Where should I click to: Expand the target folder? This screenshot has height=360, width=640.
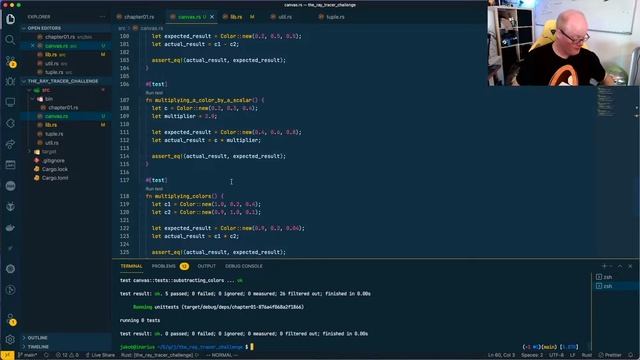29,151
